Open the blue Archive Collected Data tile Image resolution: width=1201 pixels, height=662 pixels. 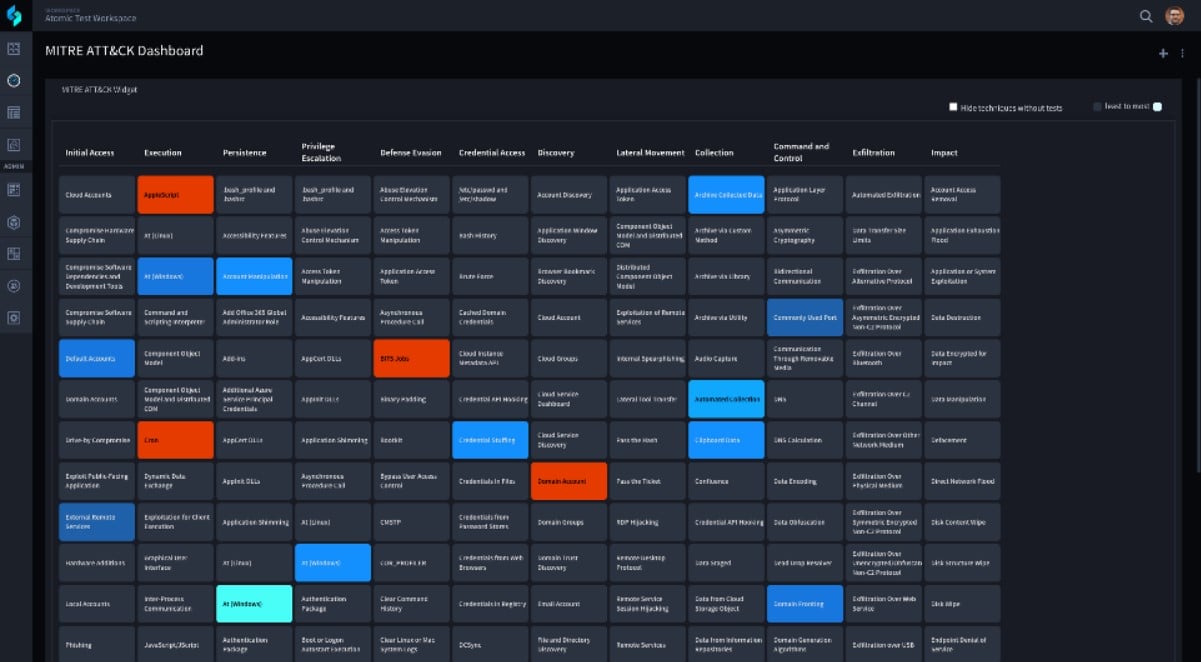(x=726, y=194)
